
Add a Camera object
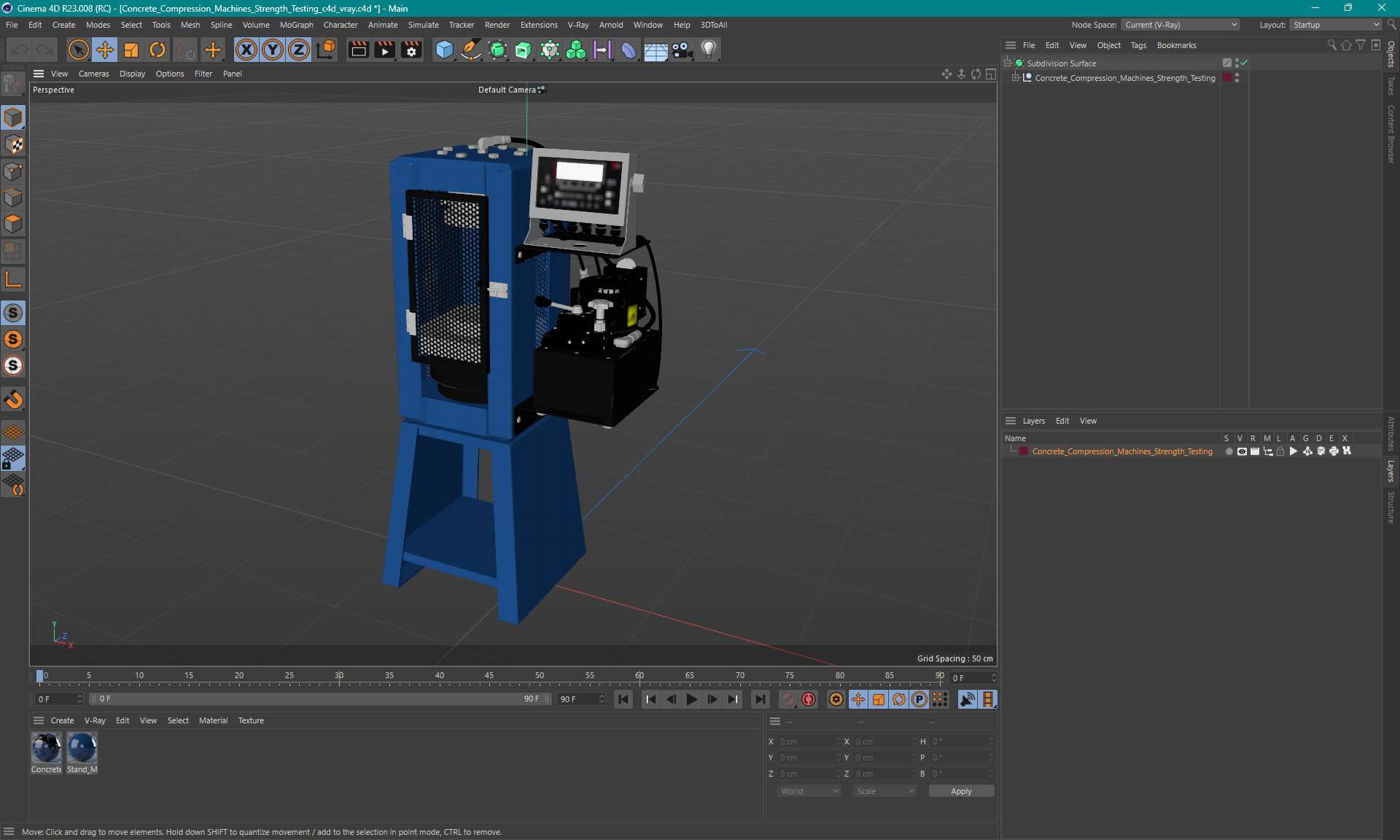tap(682, 50)
